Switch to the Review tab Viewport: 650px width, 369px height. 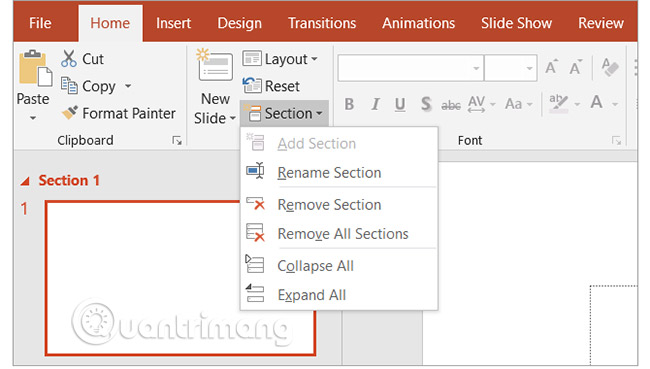coord(601,23)
